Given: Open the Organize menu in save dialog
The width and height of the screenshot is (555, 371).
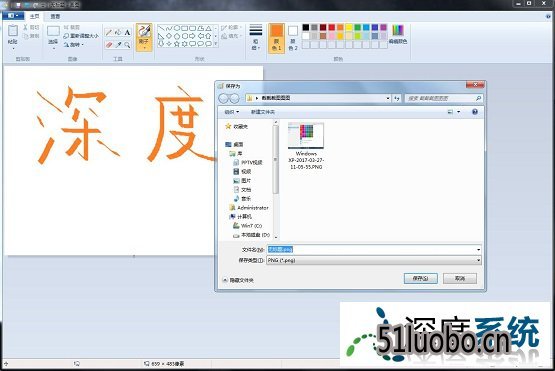Looking at the screenshot, I should tap(232, 112).
